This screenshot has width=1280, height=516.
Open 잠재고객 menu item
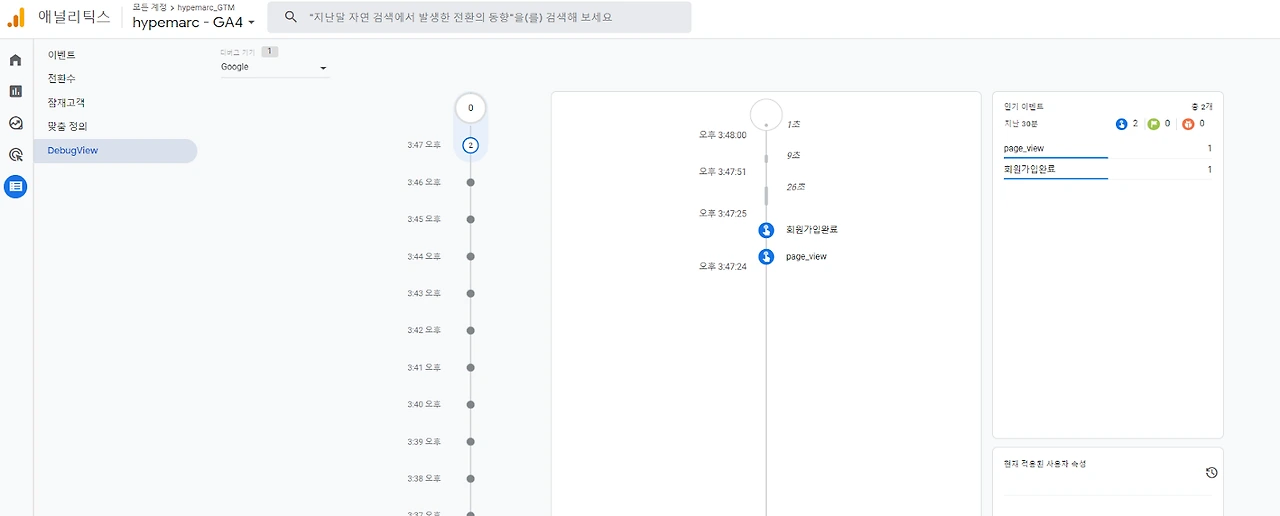[66, 103]
